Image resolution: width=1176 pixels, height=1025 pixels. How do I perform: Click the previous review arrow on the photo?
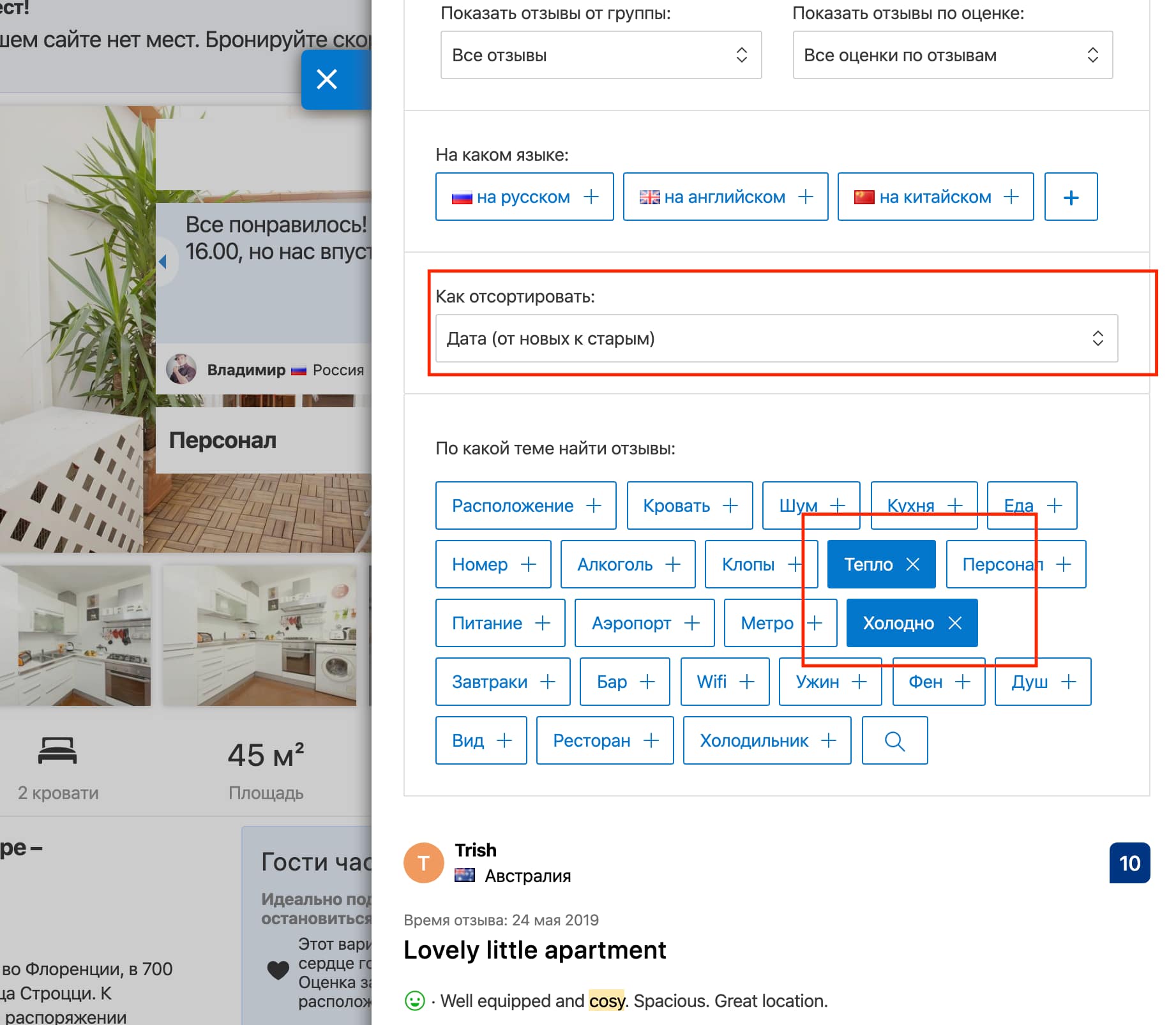coord(163,261)
